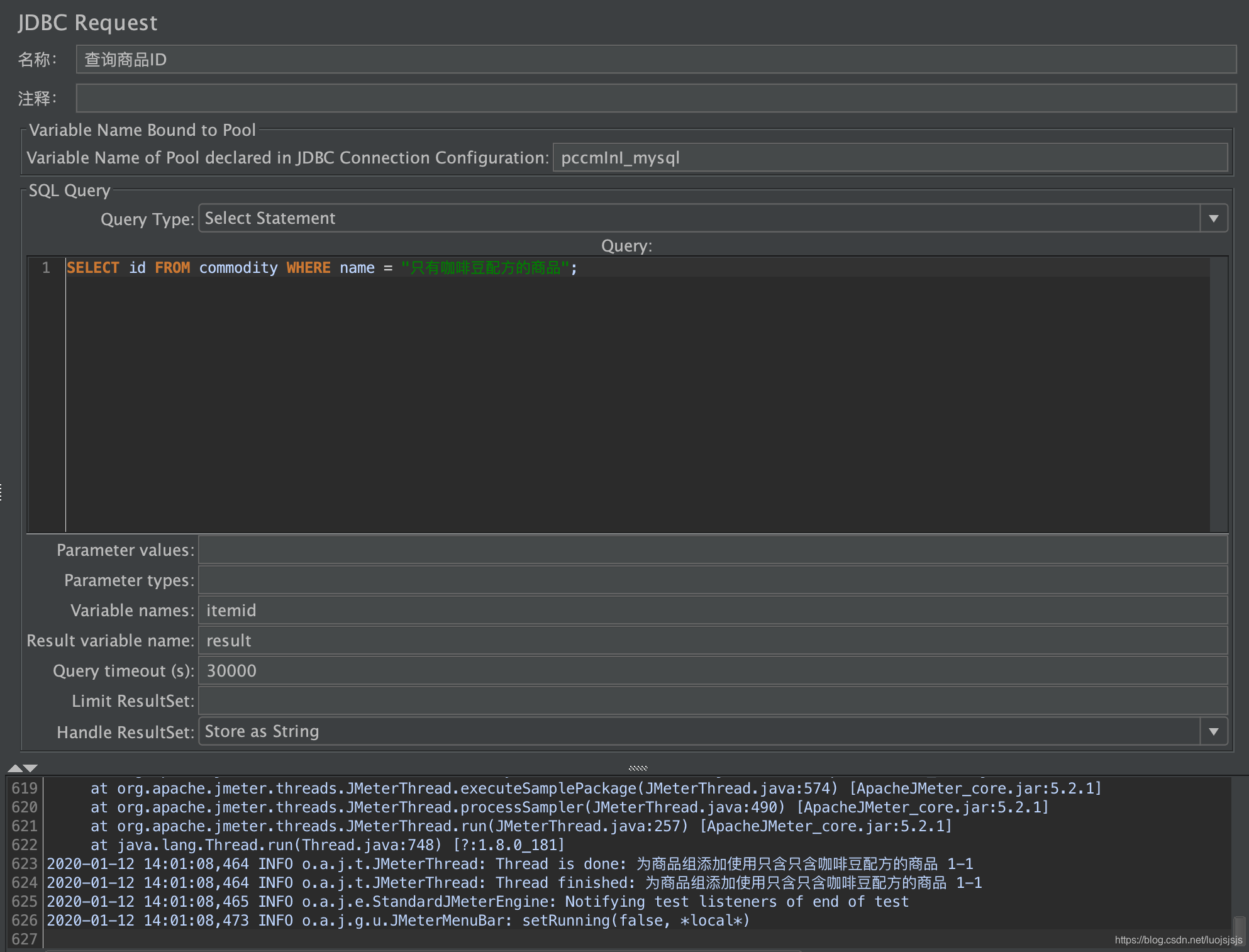Click the log panel splitter drag handle
The height and width of the screenshot is (952, 1249).
[638, 768]
